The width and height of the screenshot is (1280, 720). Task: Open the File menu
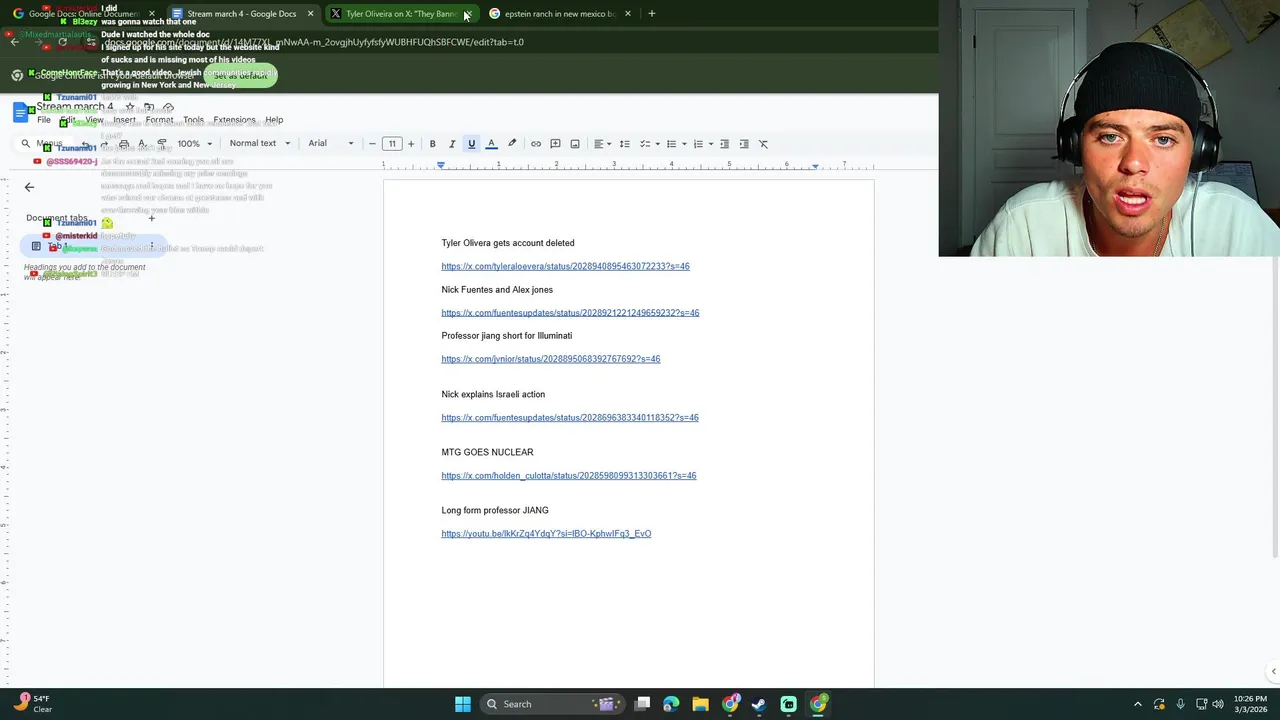[x=44, y=120]
